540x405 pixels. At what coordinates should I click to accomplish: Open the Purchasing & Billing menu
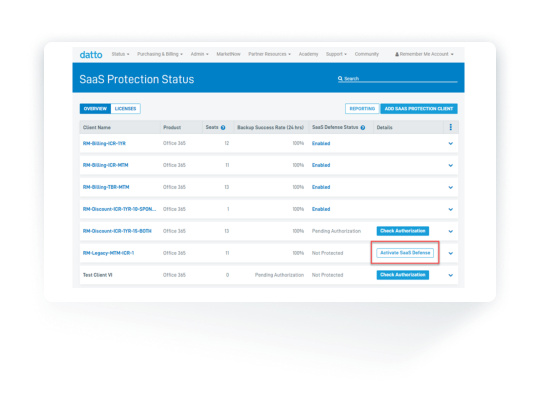(160, 54)
